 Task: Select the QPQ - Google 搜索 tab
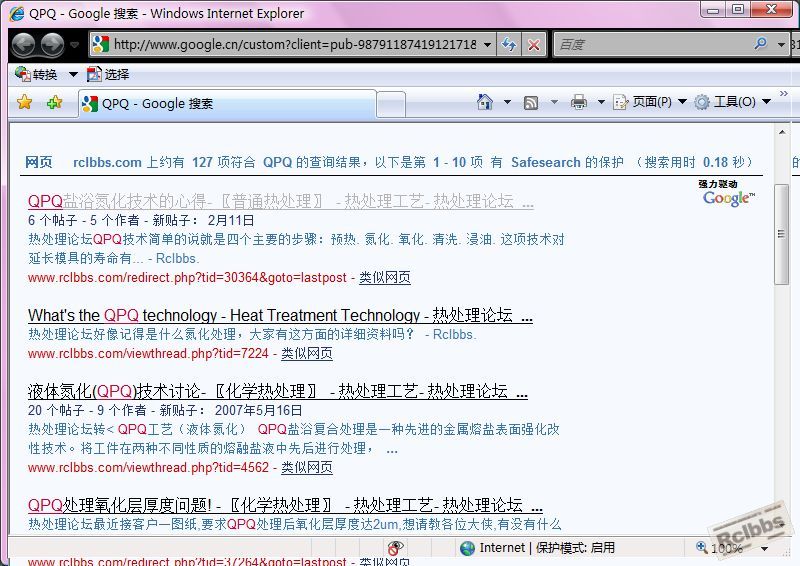(x=227, y=104)
